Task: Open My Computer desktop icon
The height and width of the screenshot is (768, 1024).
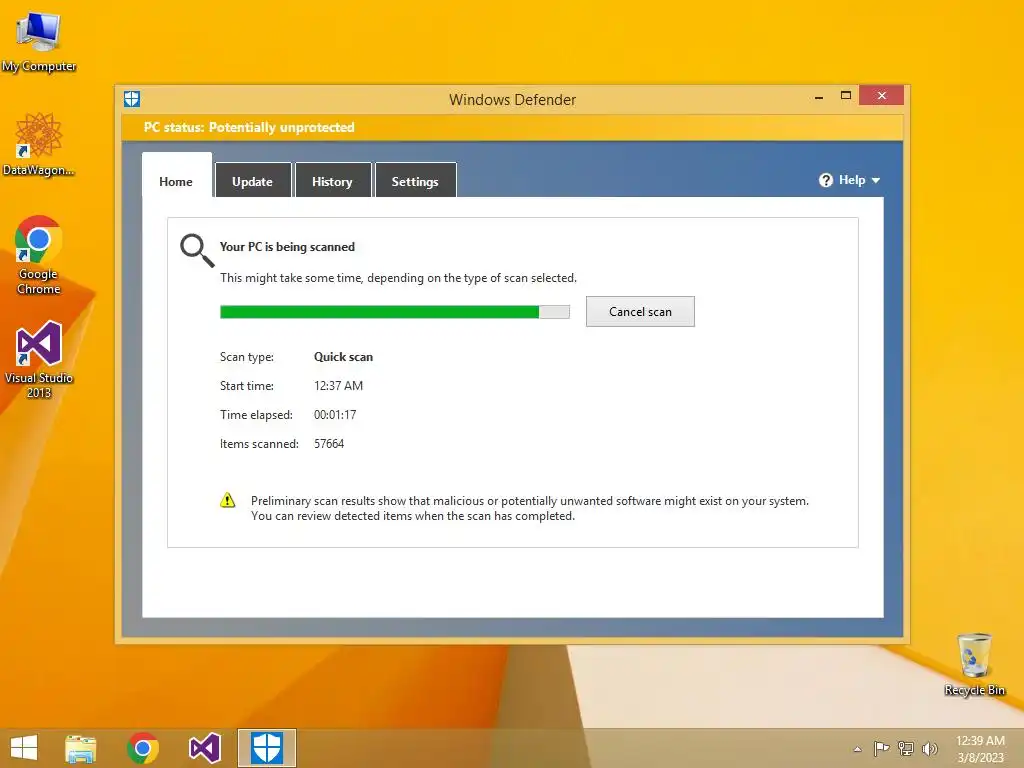Action: (39, 40)
